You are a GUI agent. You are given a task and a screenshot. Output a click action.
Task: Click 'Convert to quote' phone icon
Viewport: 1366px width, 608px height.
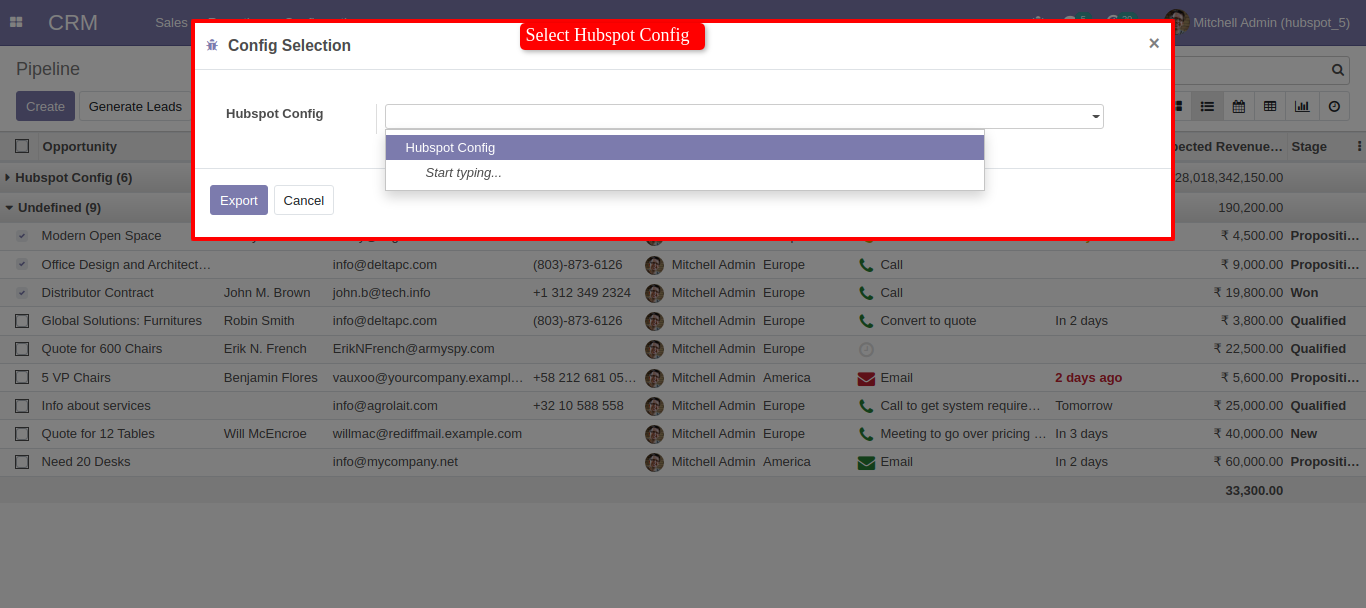[x=866, y=321]
